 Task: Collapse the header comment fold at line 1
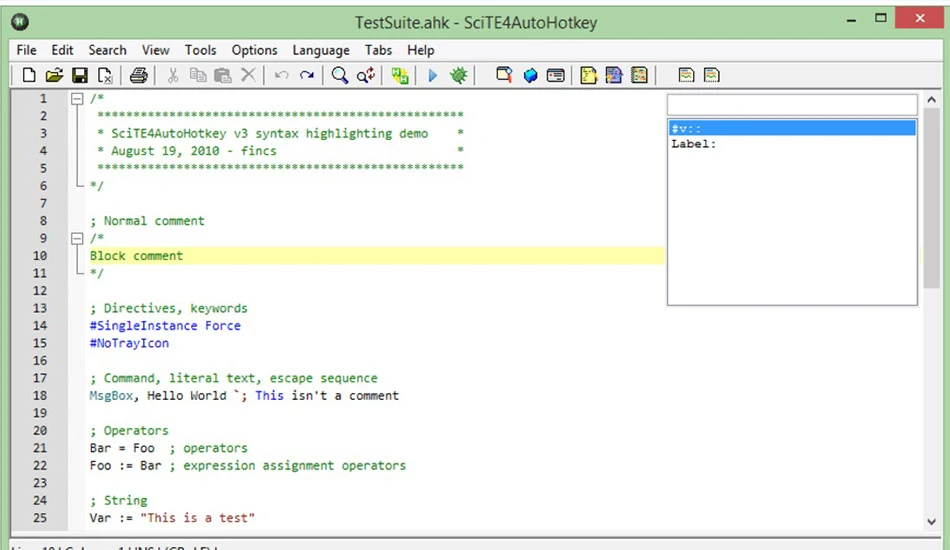point(77,99)
